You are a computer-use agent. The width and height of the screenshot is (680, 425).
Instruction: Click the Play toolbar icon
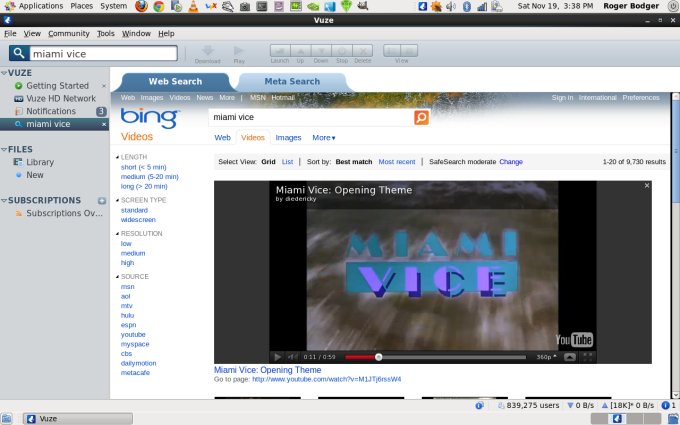tap(239, 50)
